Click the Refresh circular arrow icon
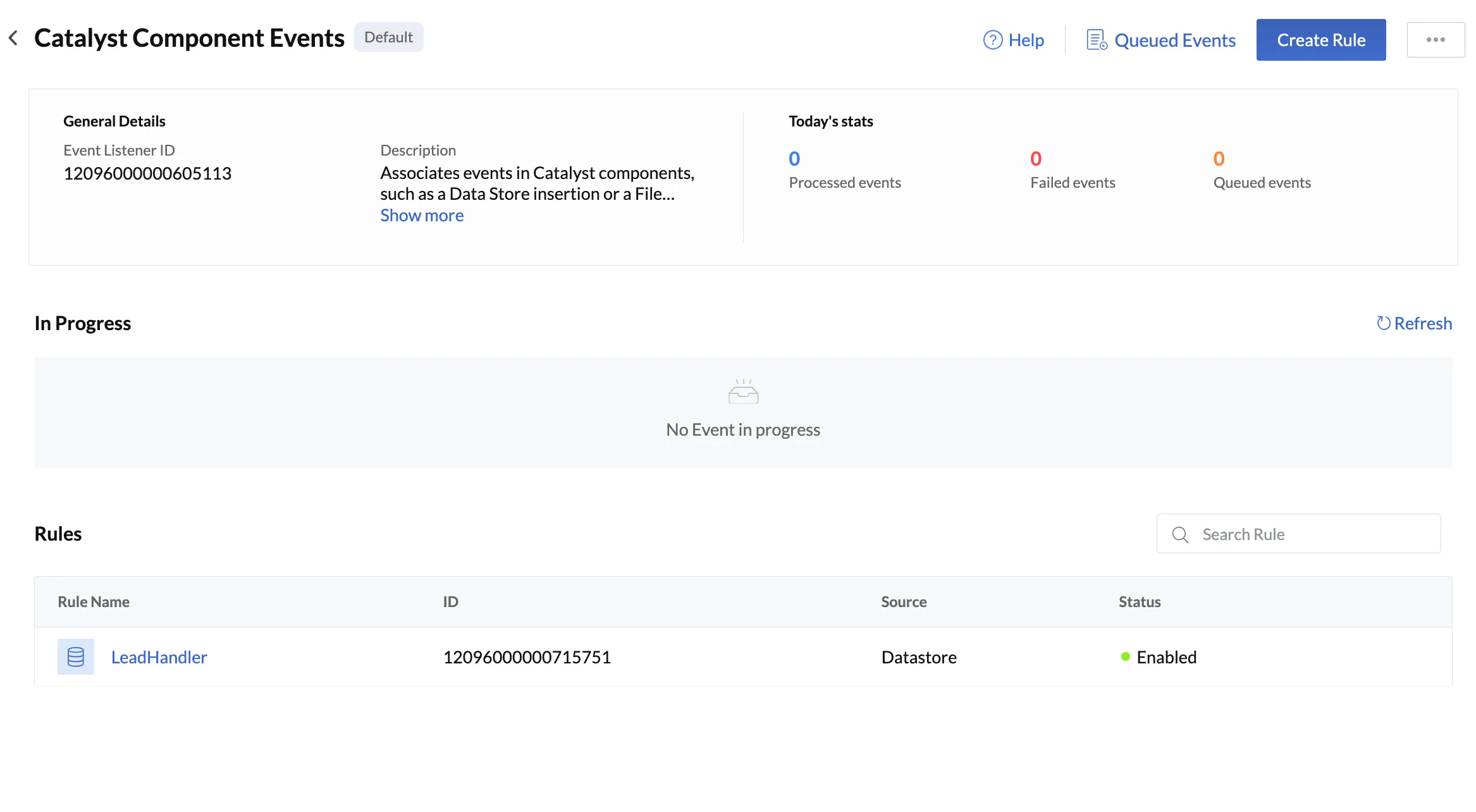1476x812 pixels. (x=1384, y=323)
